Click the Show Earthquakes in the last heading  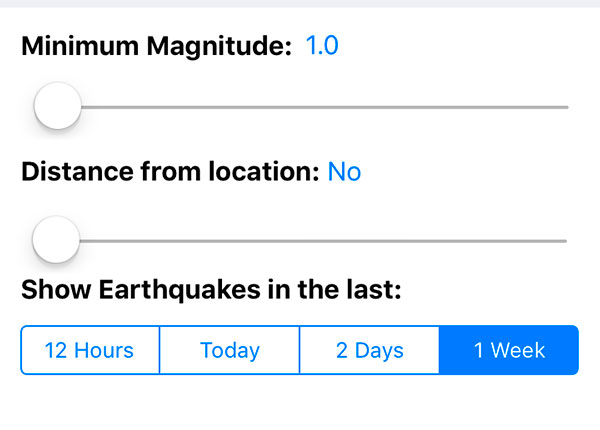point(211,290)
